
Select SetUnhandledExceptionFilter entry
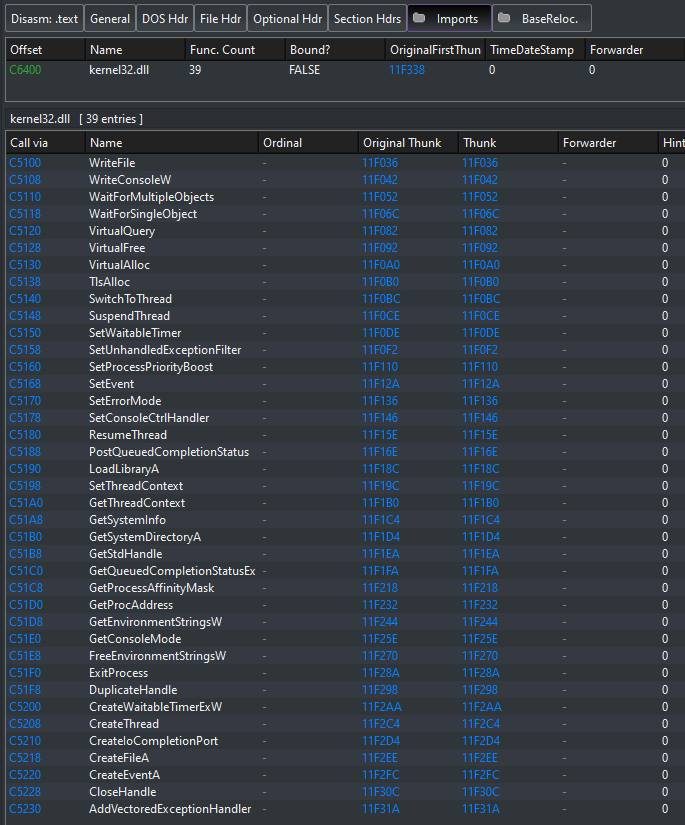345,350
